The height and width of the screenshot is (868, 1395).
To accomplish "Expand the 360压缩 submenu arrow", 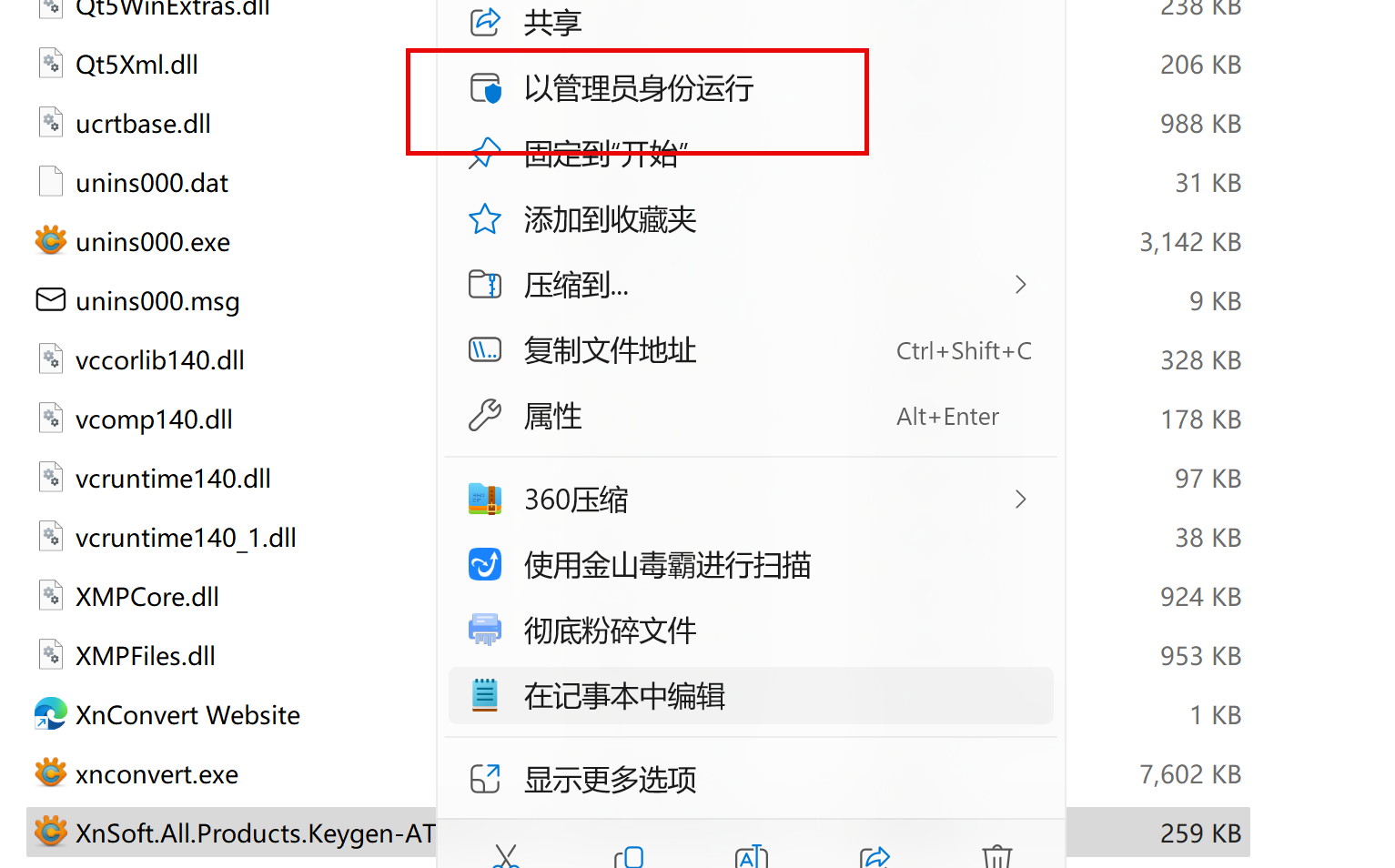I will coord(1021,500).
